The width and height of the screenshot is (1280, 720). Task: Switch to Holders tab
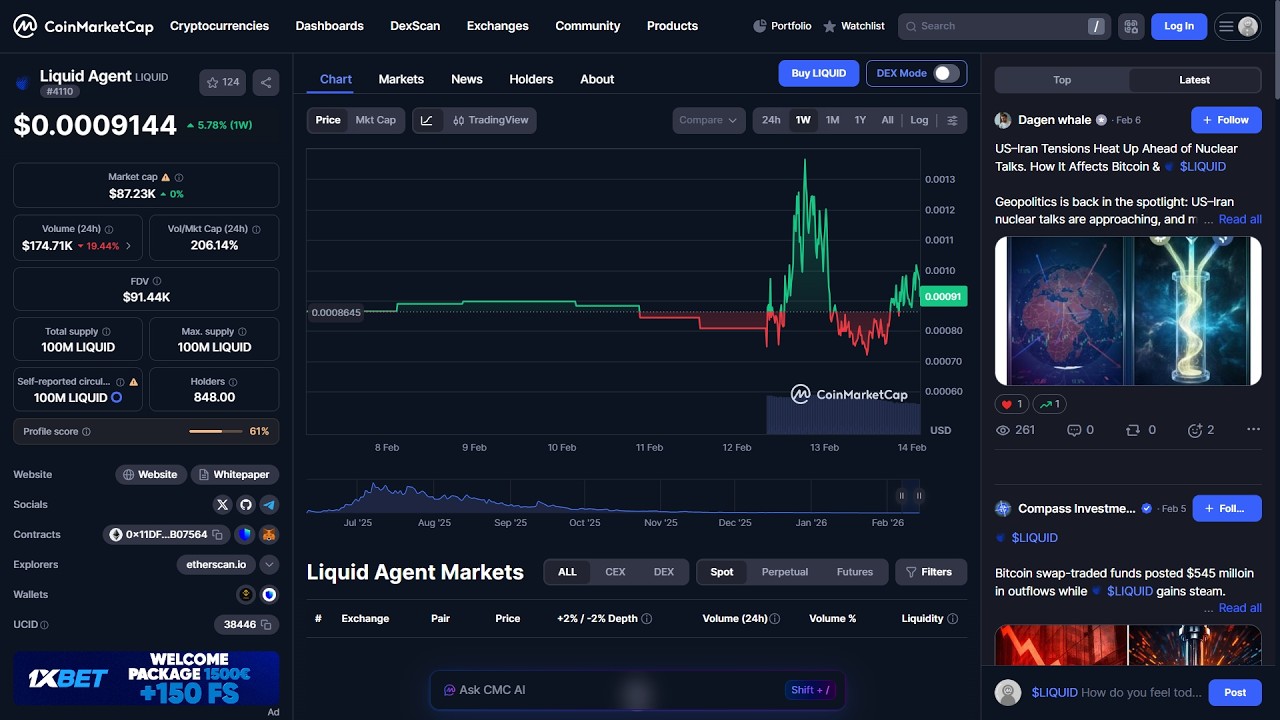(531, 79)
